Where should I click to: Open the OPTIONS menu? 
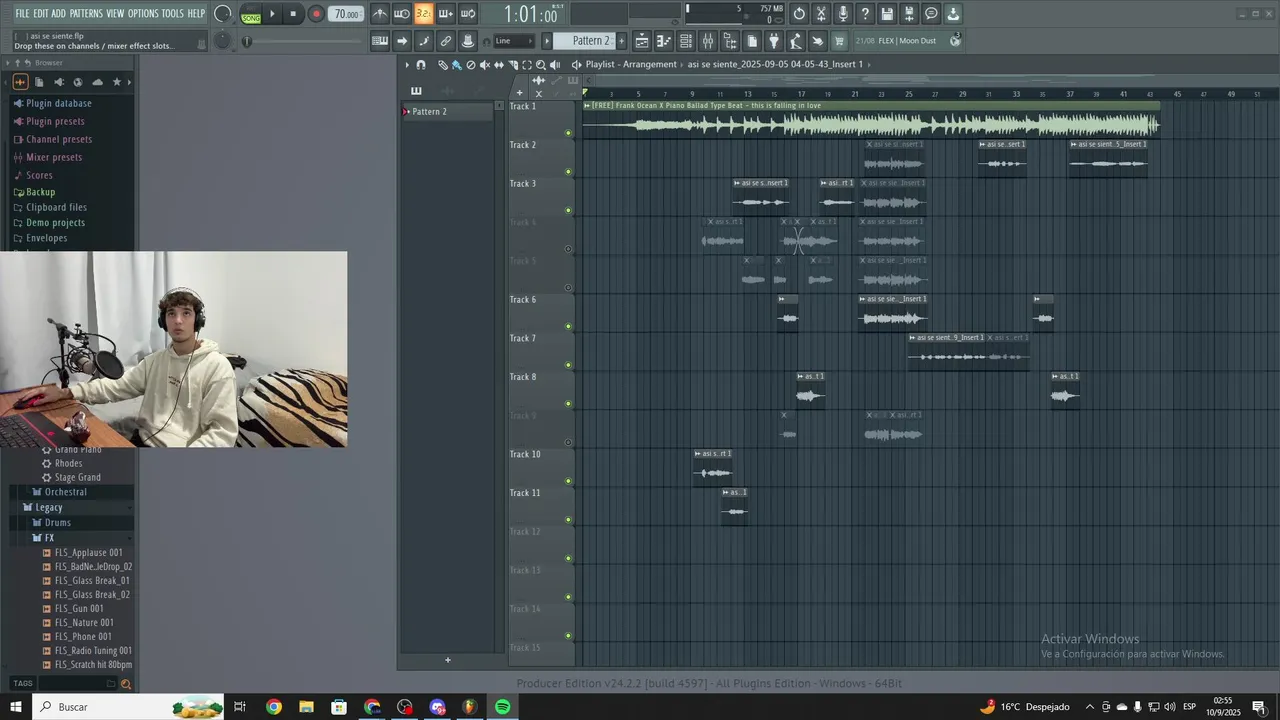pos(143,14)
